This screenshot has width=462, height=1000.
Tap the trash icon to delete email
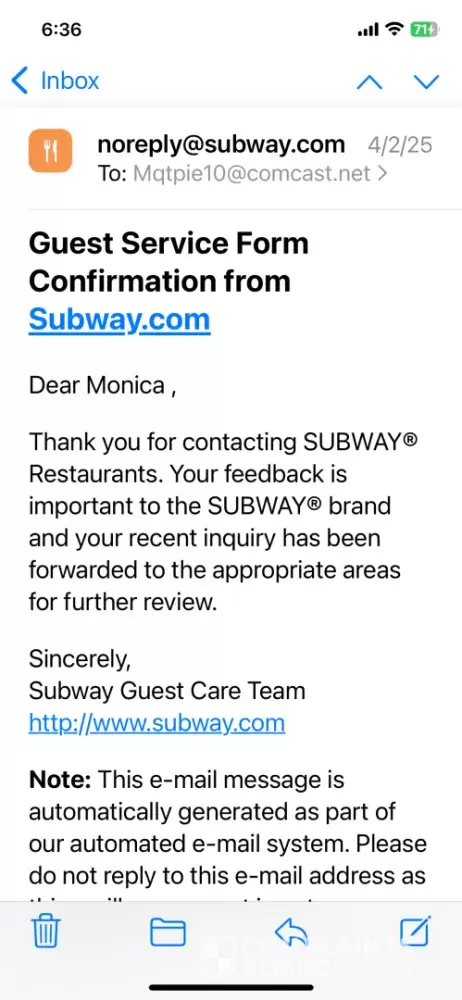(46, 934)
